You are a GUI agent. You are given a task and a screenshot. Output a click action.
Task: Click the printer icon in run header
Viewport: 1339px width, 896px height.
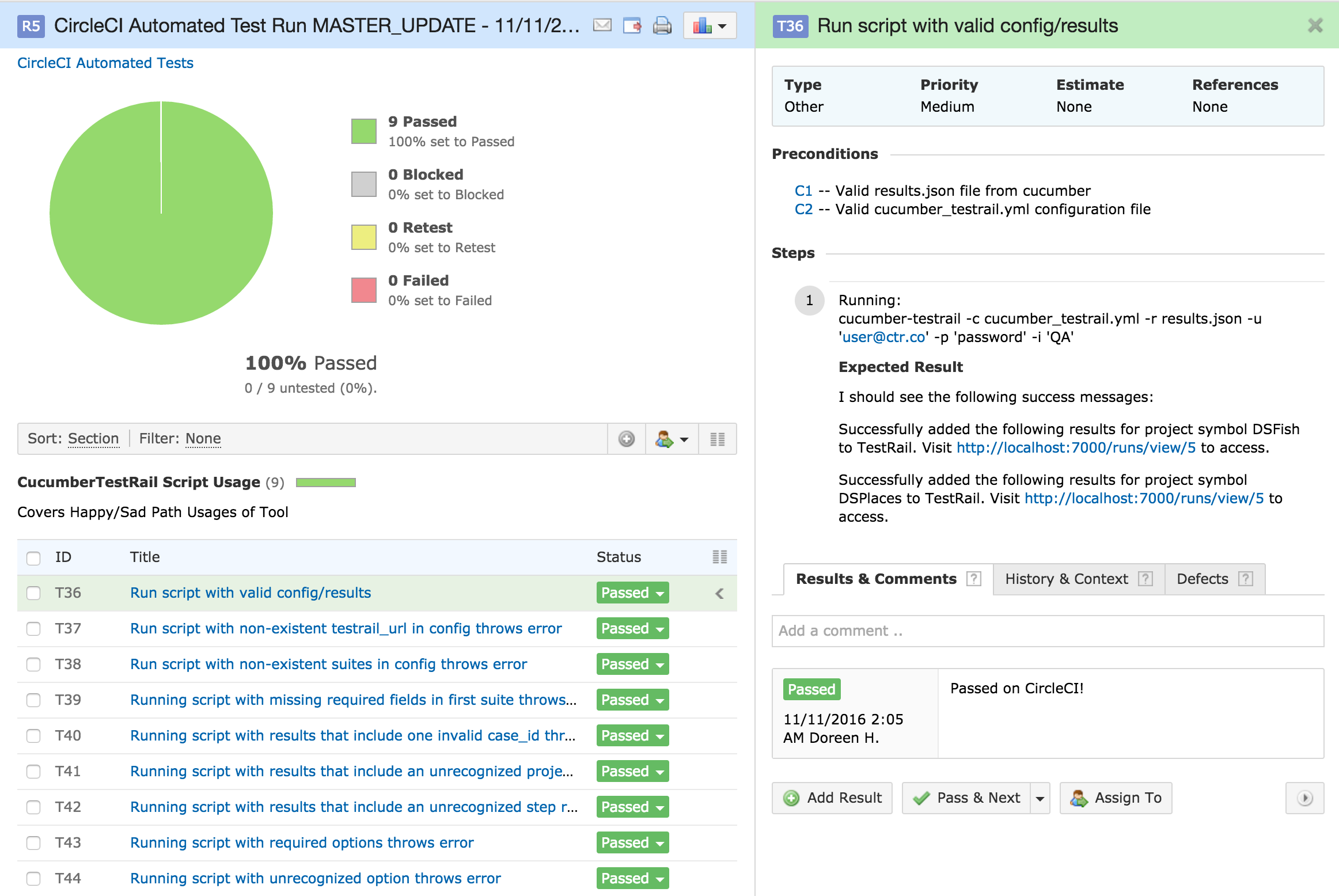662,25
